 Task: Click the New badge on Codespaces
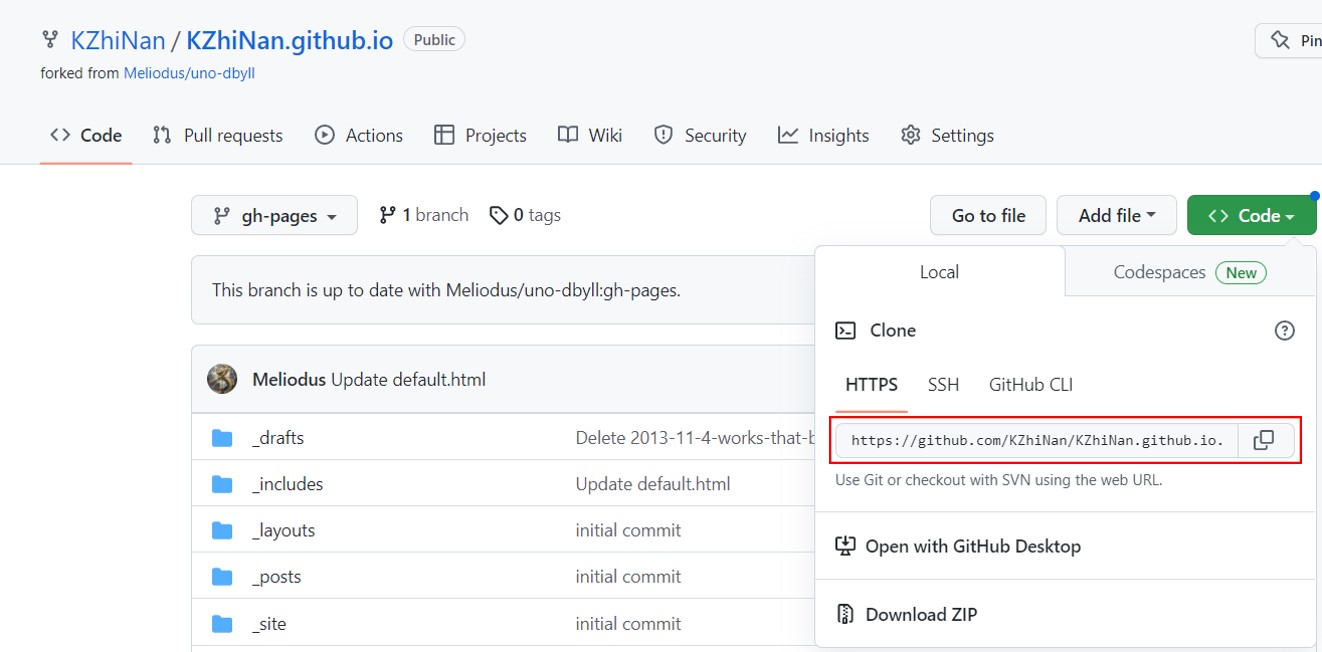(x=1241, y=272)
